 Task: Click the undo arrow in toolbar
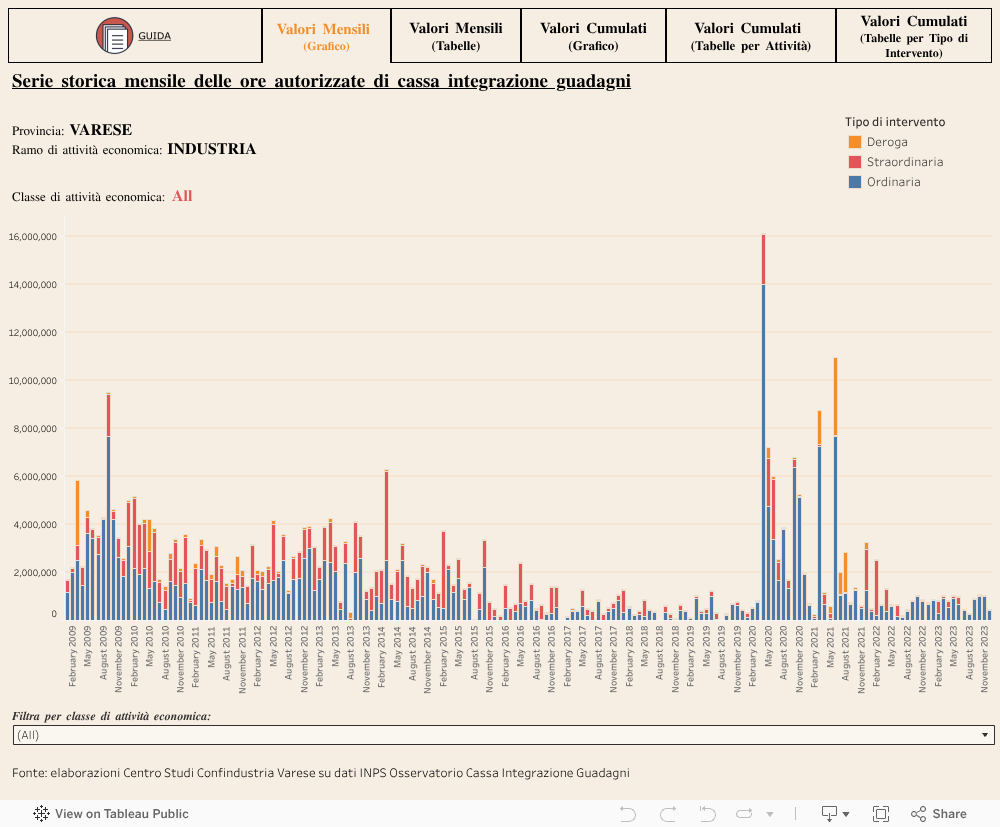pyautogui.click(x=628, y=813)
